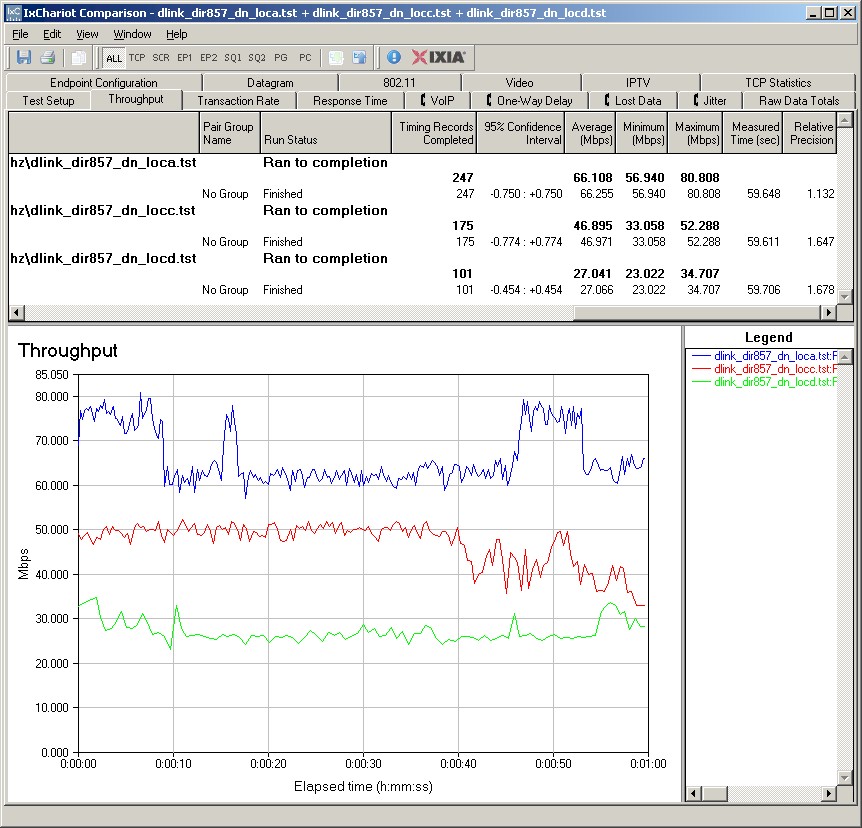
Task: Click the blue export toolbar icon
Action: (x=360, y=57)
